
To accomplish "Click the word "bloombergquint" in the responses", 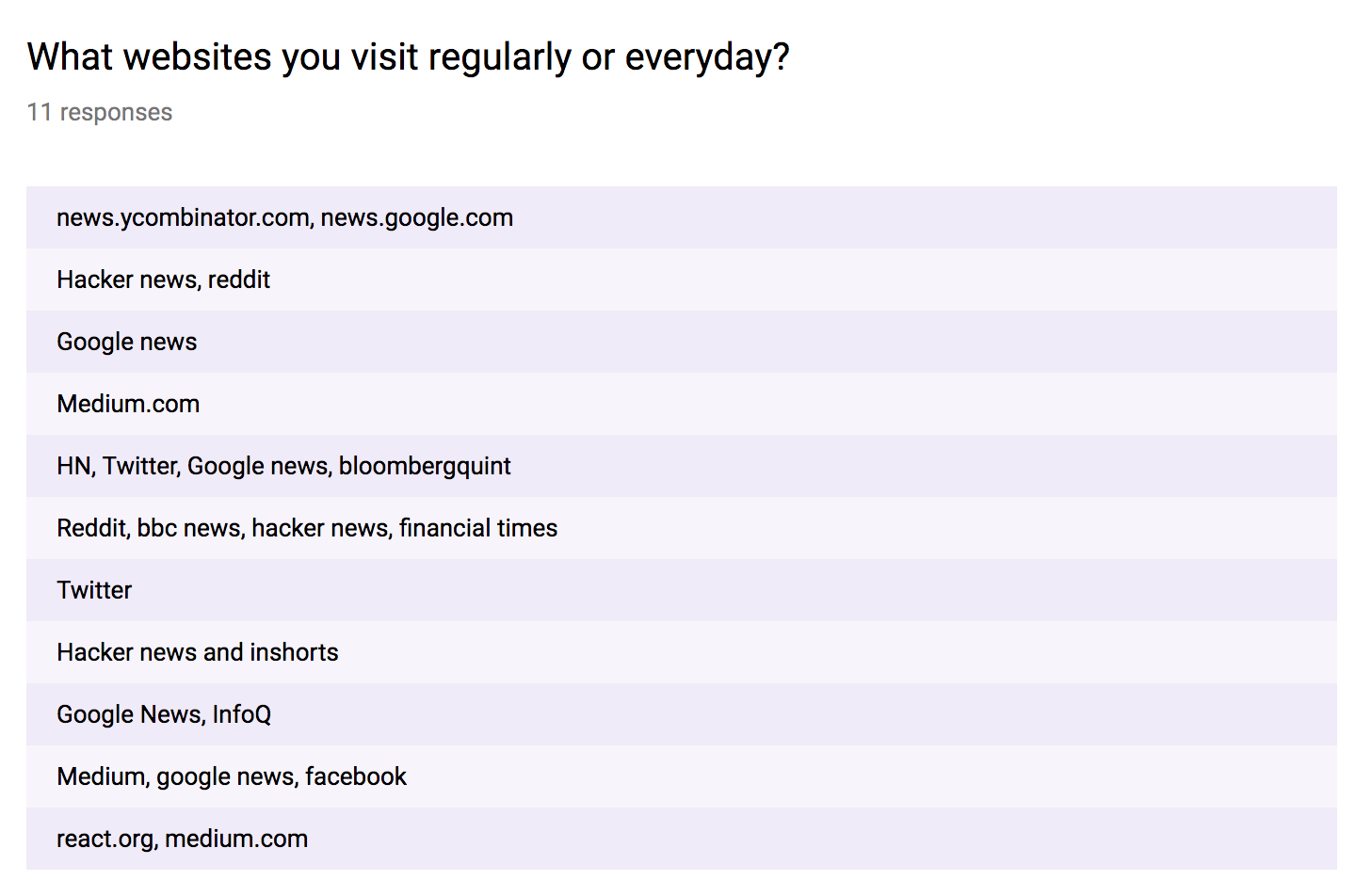I will pos(425,466).
